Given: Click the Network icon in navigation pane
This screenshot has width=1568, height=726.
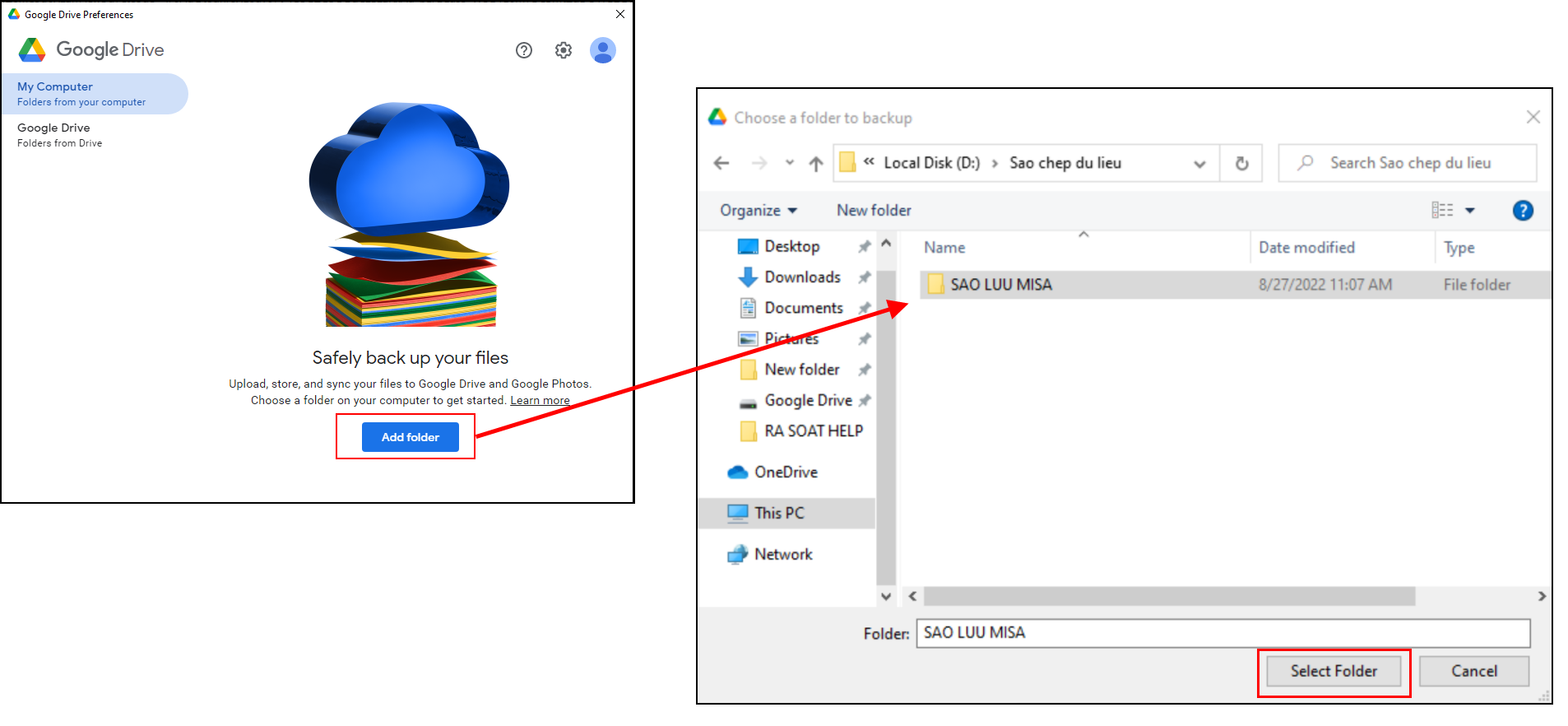Looking at the screenshot, I should pyautogui.click(x=737, y=555).
